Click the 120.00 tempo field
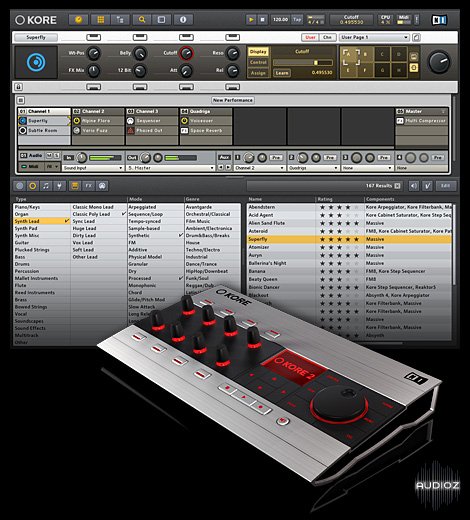Image resolution: width=470 pixels, height=520 pixels. coord(280,19)
